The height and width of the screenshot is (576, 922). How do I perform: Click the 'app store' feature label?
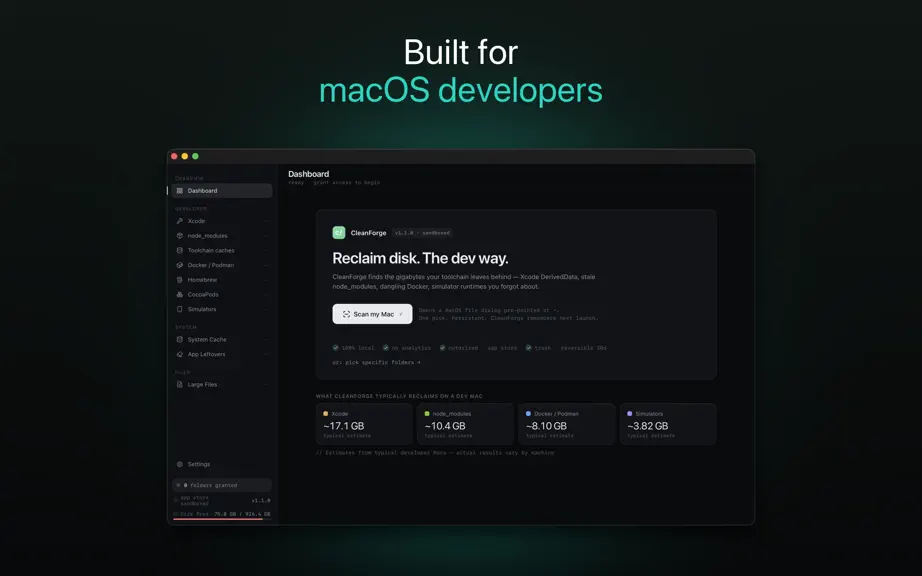tap(502, 348)
